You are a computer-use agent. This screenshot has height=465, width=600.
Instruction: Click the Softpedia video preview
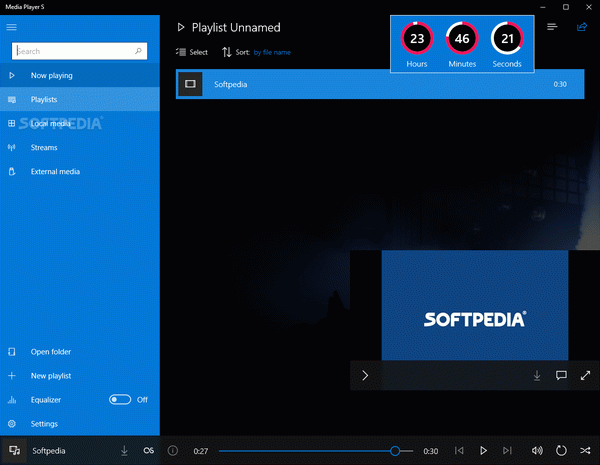(475, 305)
